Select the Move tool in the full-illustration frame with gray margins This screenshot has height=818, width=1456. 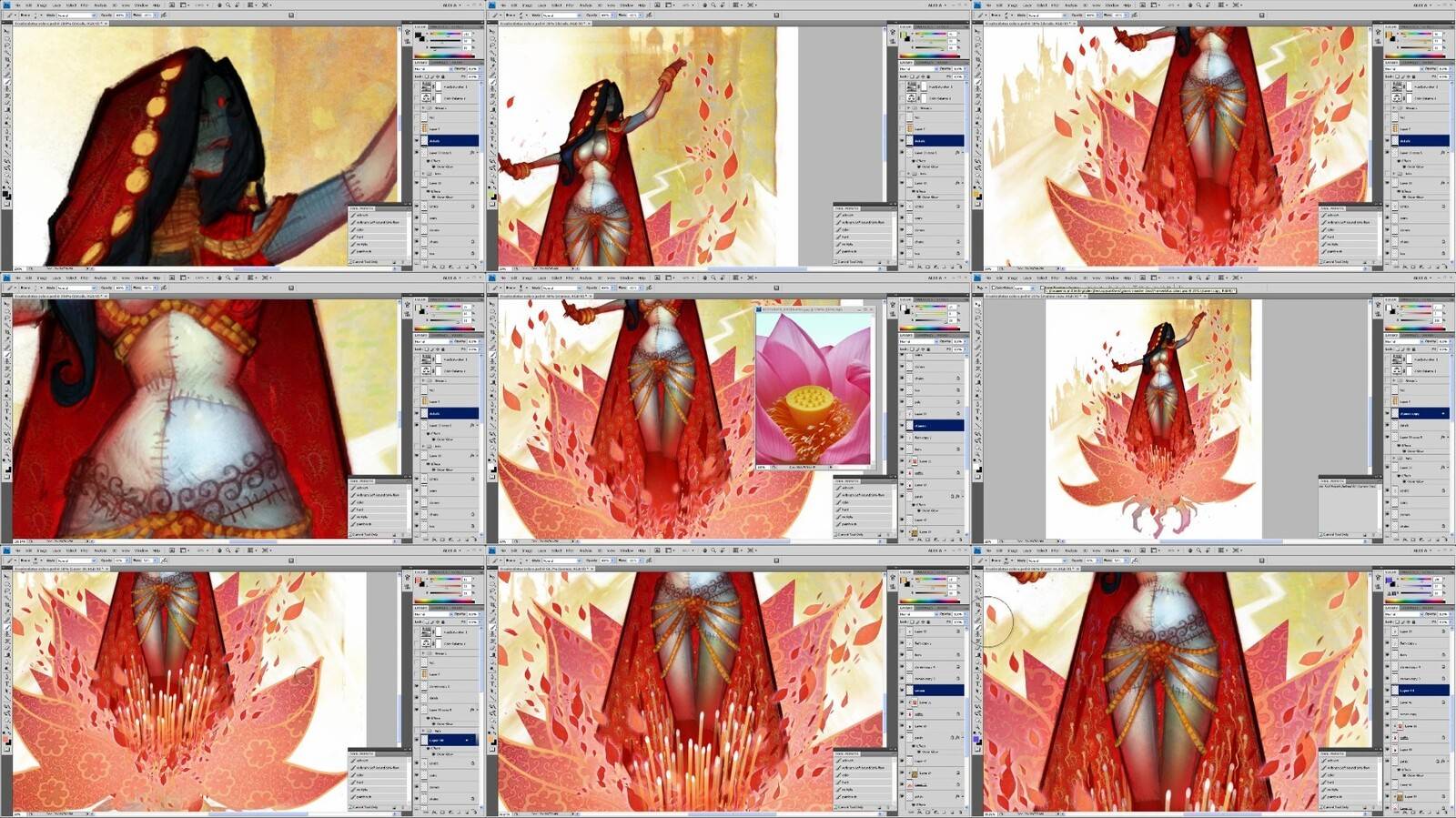[x=977, y=304]
